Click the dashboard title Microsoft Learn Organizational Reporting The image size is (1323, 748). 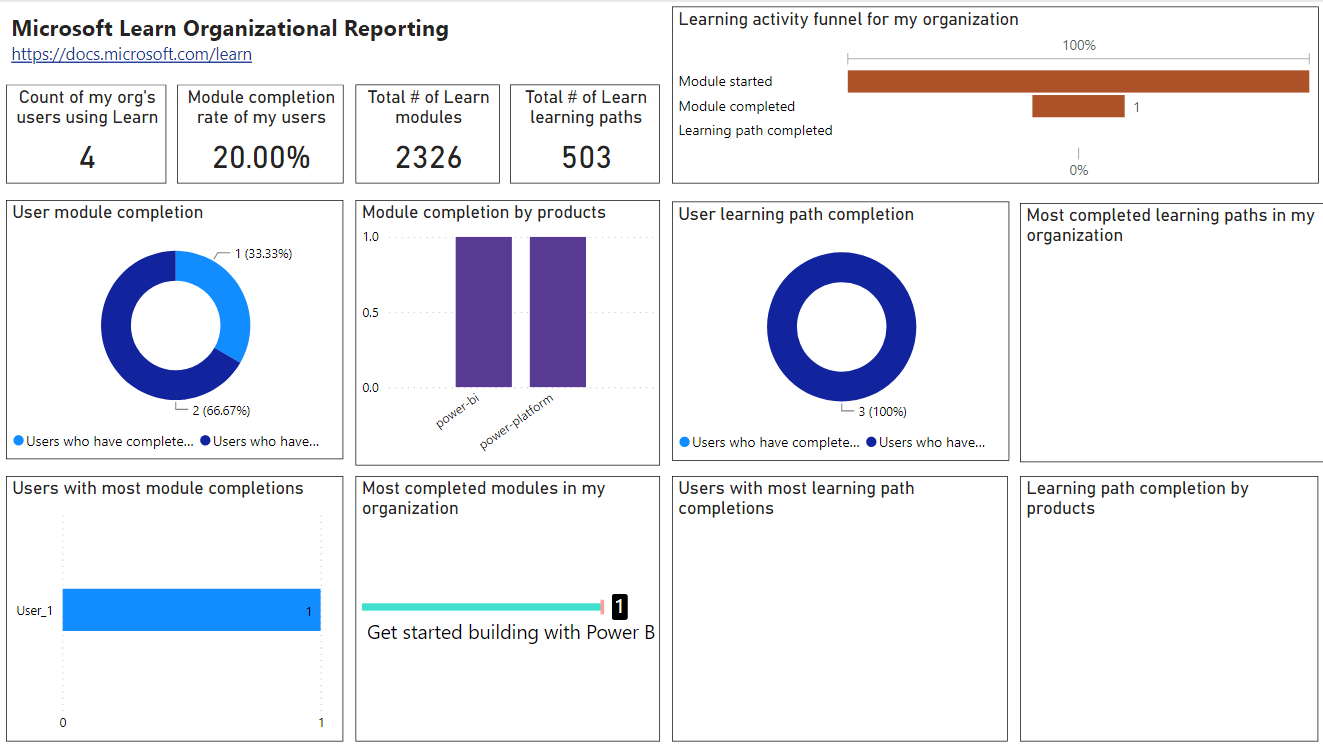coord(228,28)
